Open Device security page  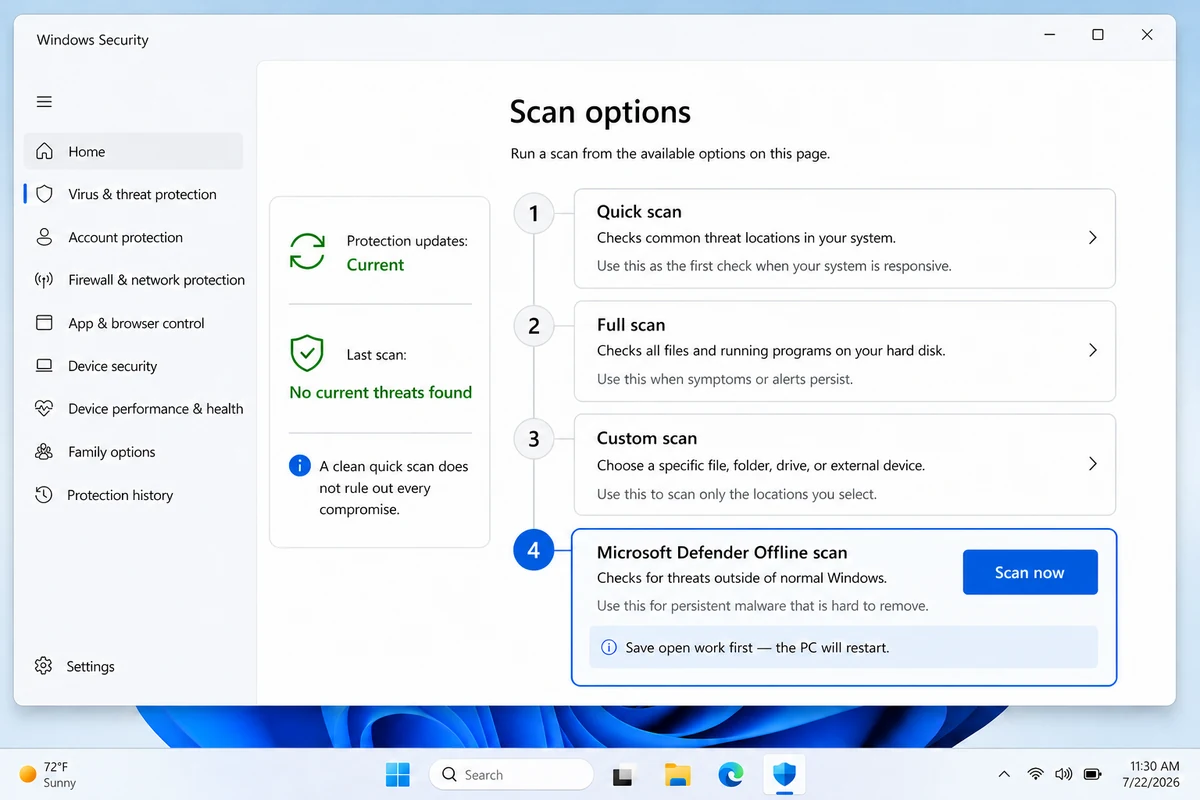coord(133,366)
